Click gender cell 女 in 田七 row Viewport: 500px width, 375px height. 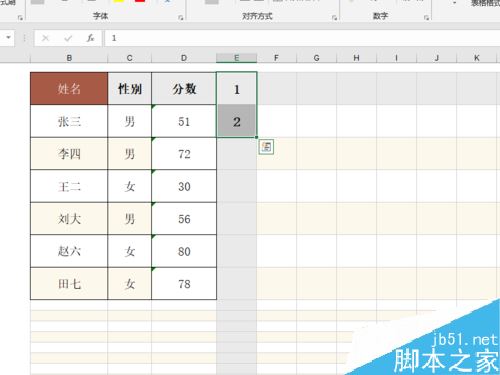click(x=130, y=284)
